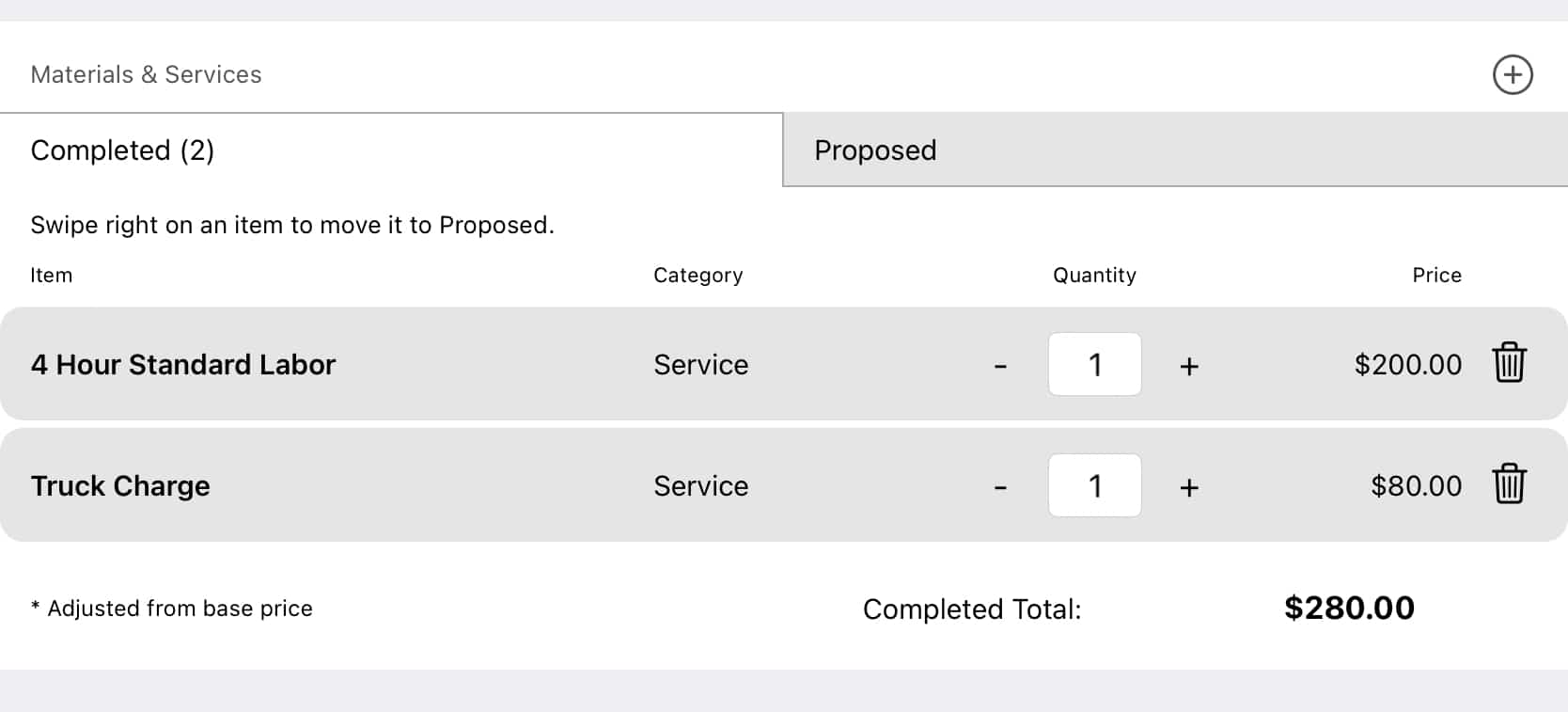
Task: Click the 4 Hour Standard Labor quantity field
Action: [1094, 364]
